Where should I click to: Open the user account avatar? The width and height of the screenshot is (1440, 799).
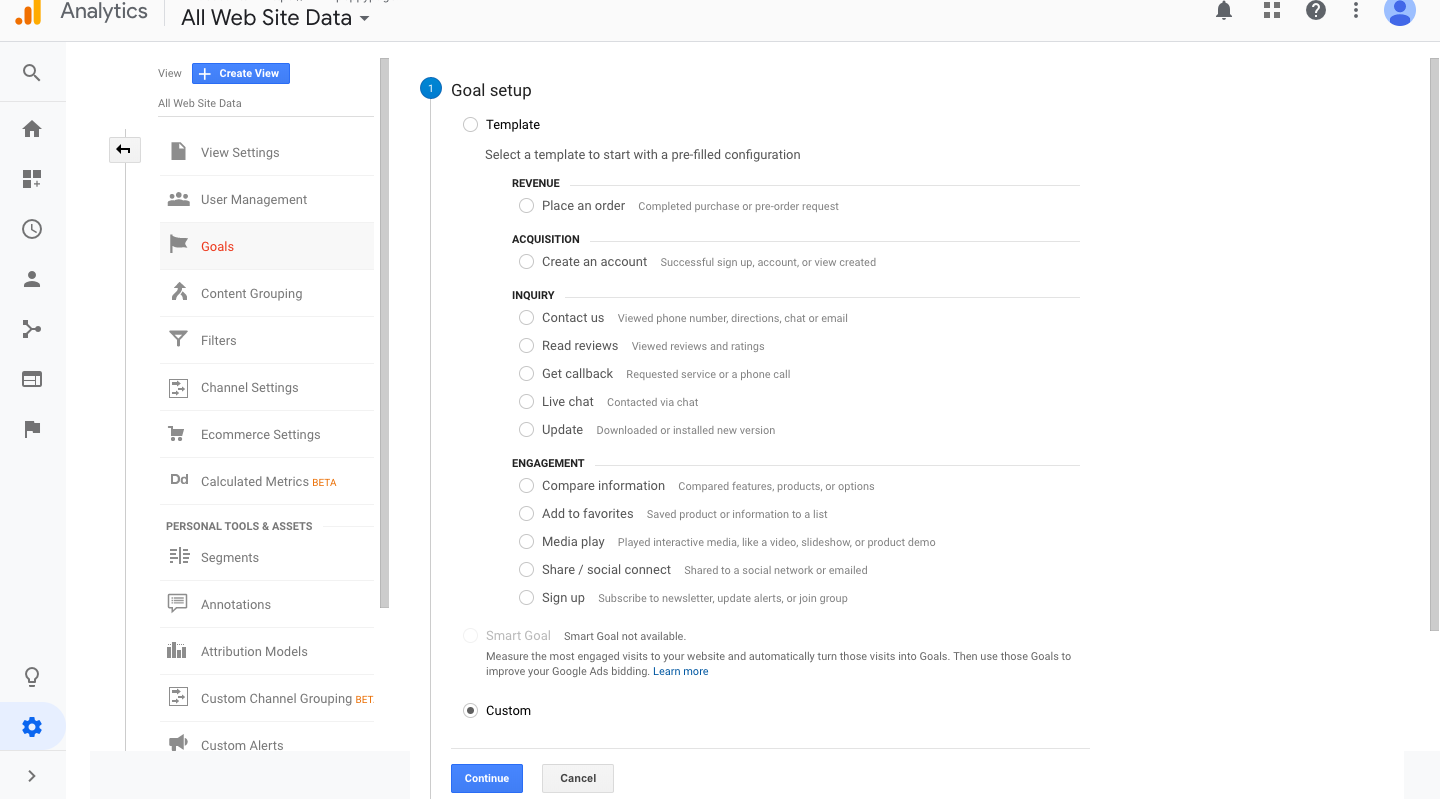tap(1400, 11)
